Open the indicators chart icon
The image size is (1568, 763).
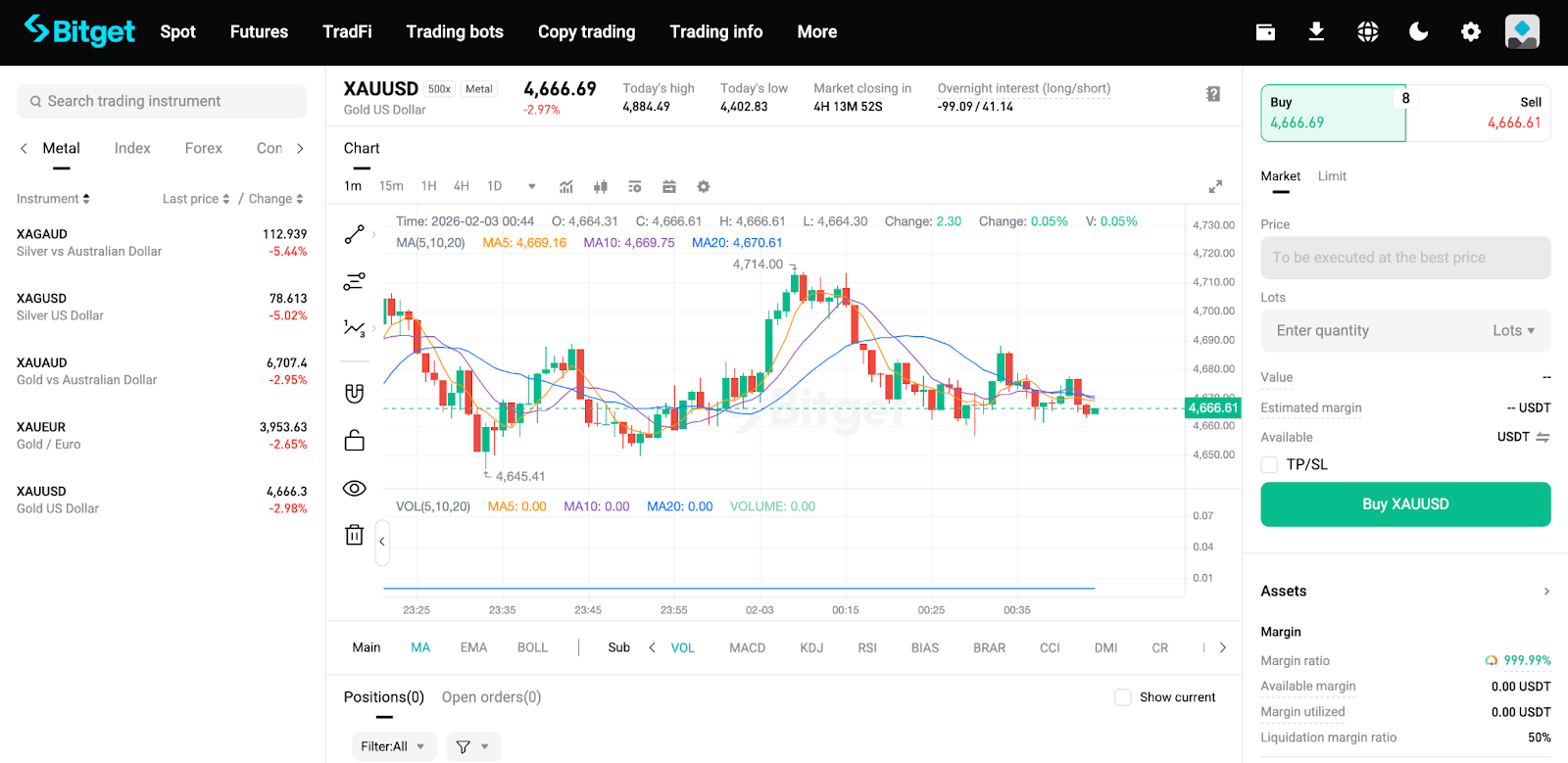[x=566, y=186]
